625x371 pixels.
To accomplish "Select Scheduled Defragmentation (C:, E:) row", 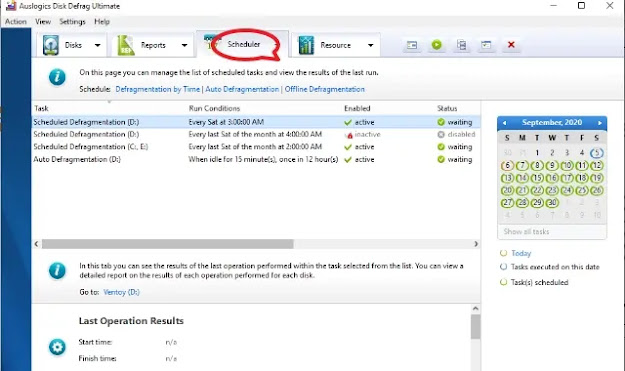I will click(x=256, y=147).
